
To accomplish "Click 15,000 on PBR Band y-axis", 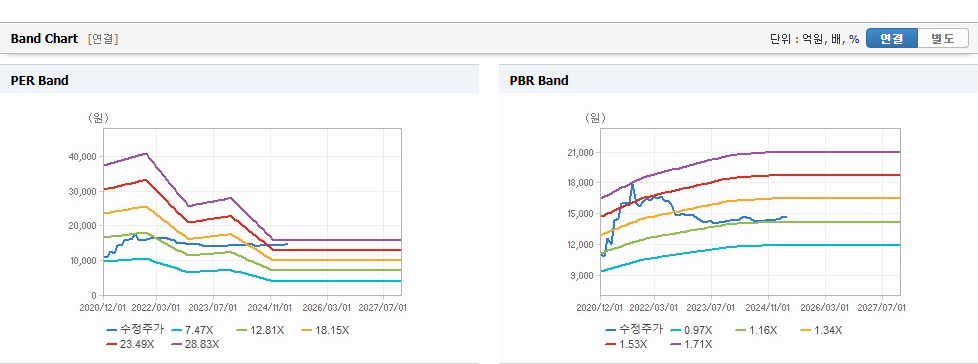I will pos(579,214).
